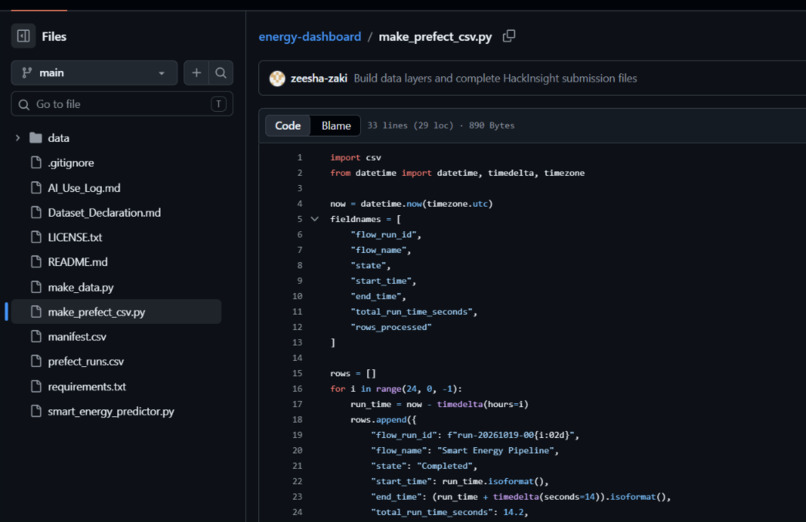806x522 pixels.
Task: Open zeesha-zaki user profile link
Action: pos(319,78)
